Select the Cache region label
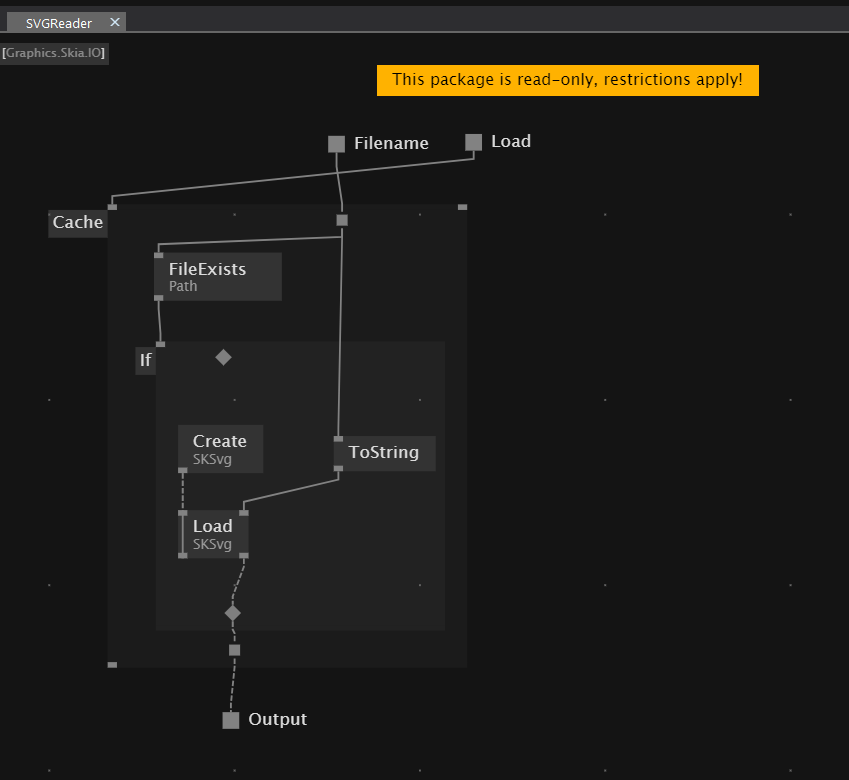This screenshot has height=780, width=849. (78, 222)
